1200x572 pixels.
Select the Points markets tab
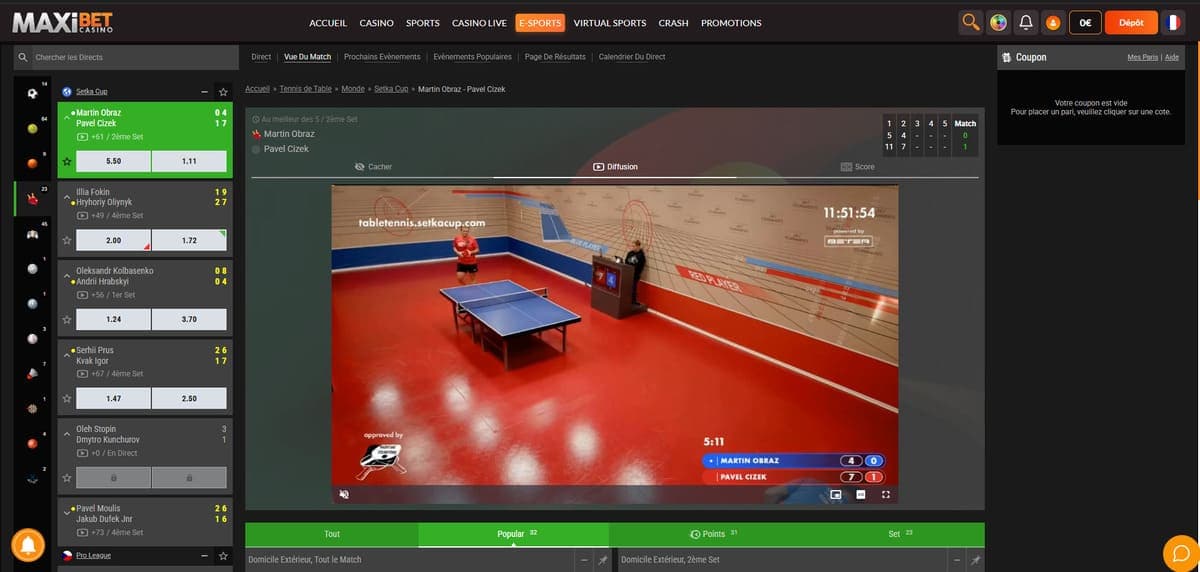pos(714,534)
